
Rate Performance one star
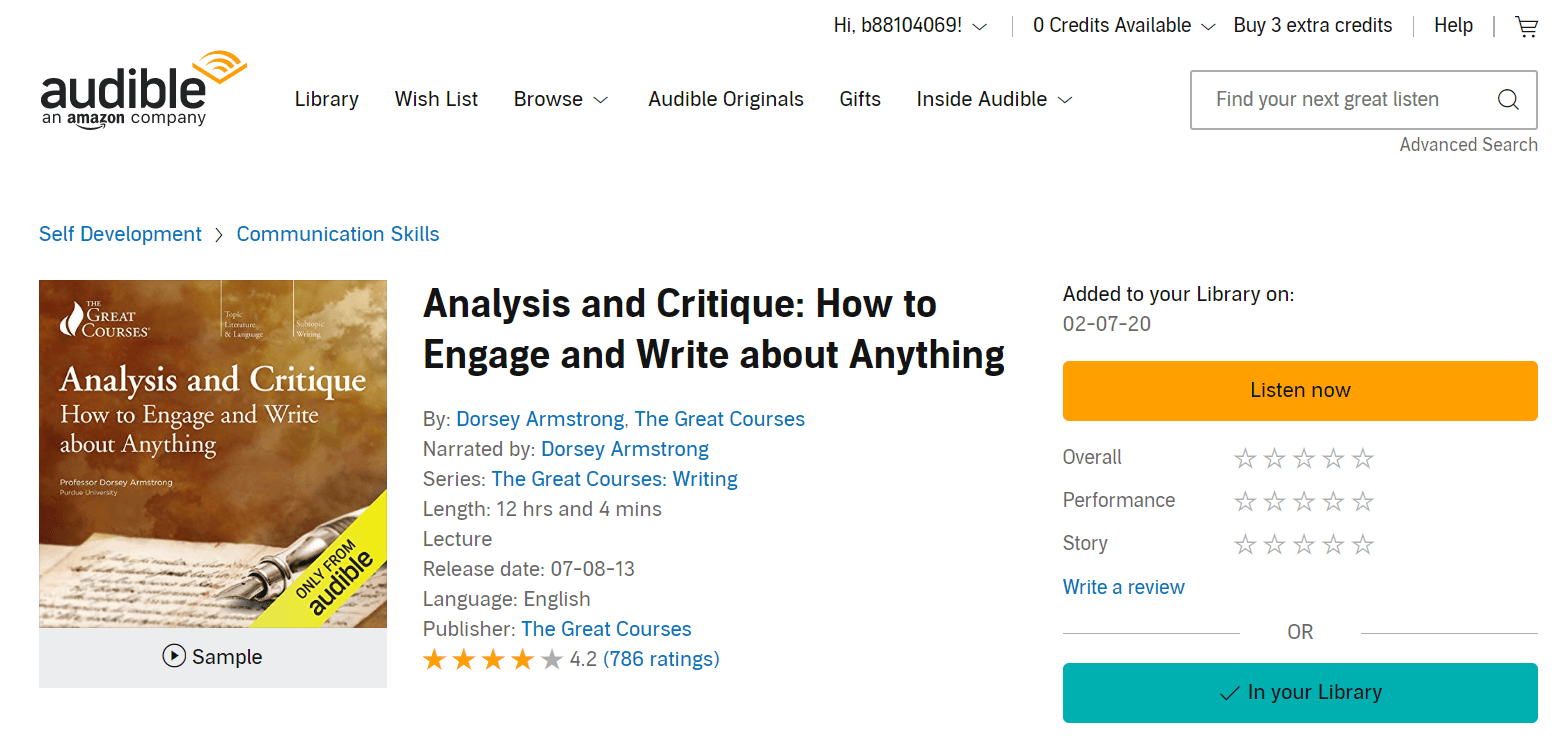1245,501
